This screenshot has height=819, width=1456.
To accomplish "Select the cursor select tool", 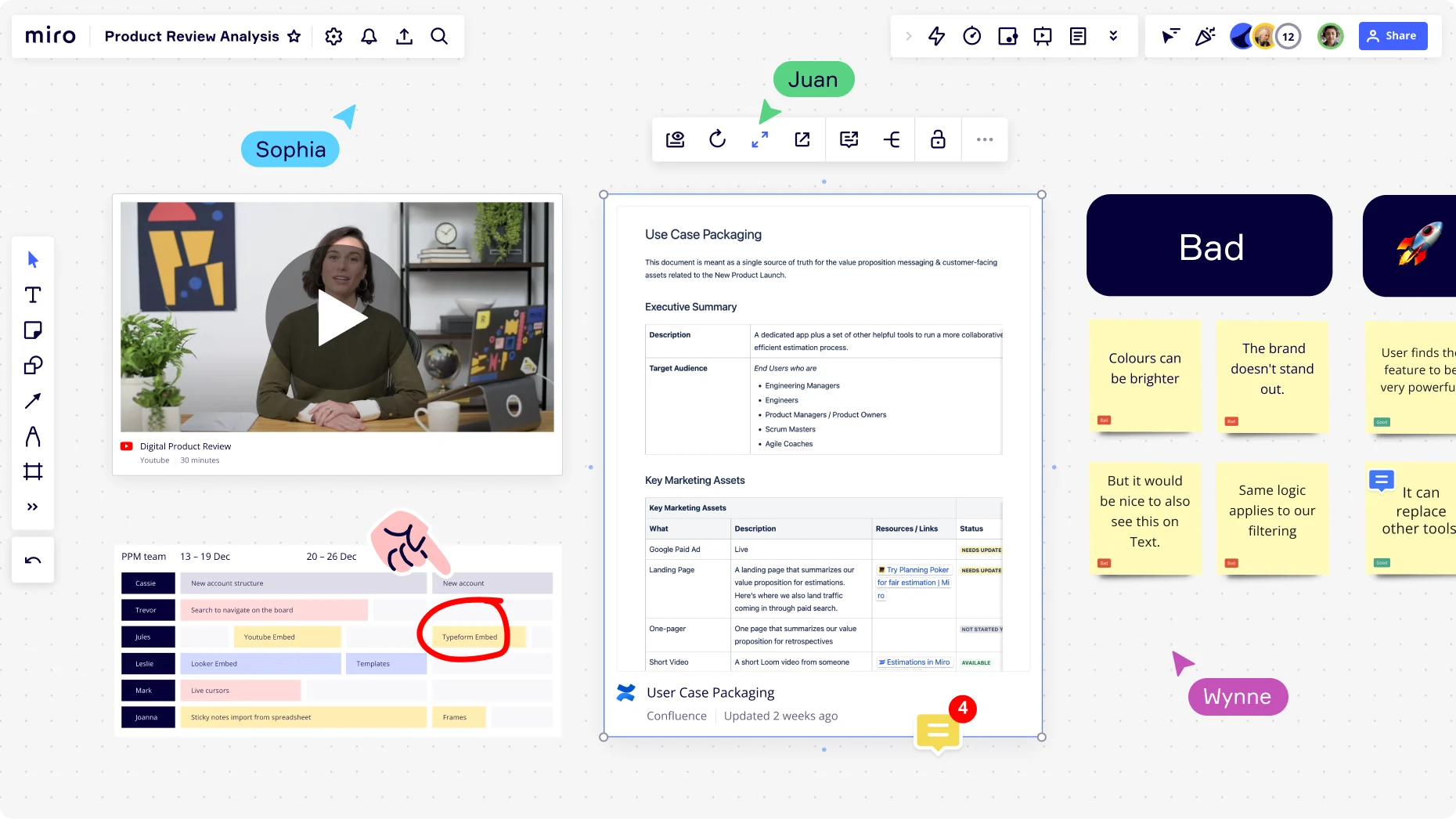I will [x=33, y=259].
